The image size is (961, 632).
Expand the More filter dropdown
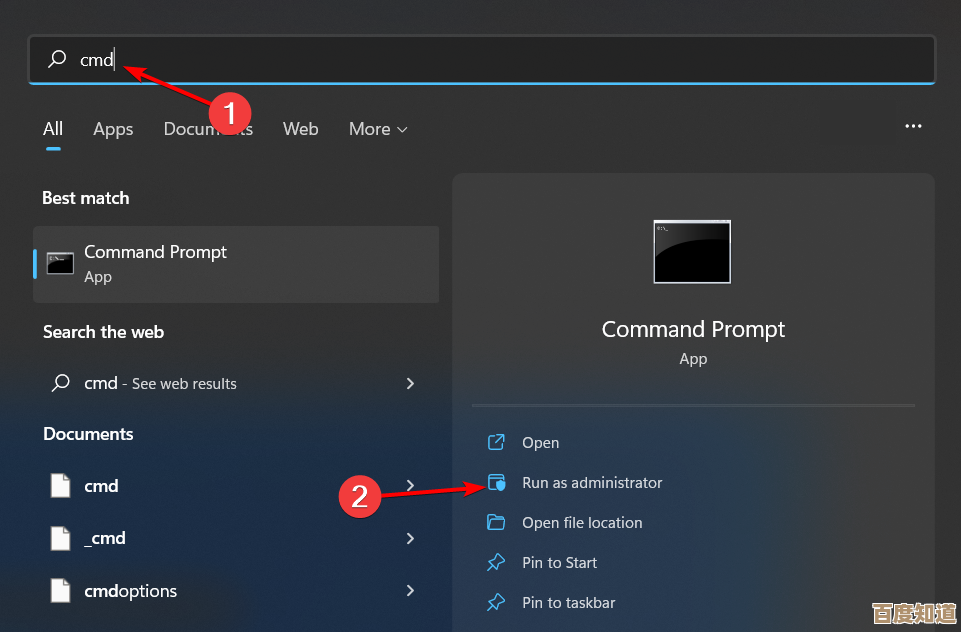pos(378,129)
